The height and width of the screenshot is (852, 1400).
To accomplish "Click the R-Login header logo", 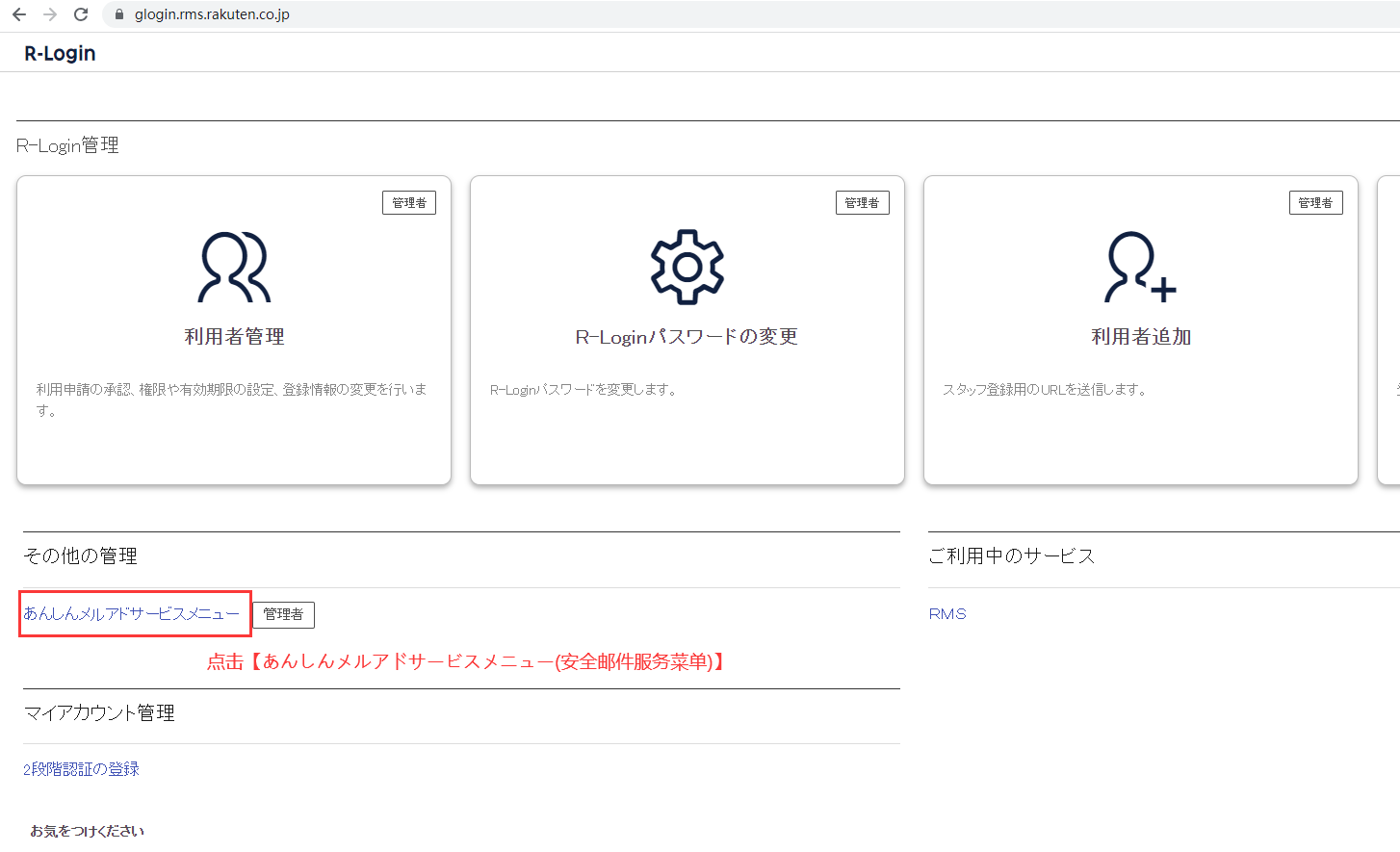I will pyautogui.click(x=60, y=53).
